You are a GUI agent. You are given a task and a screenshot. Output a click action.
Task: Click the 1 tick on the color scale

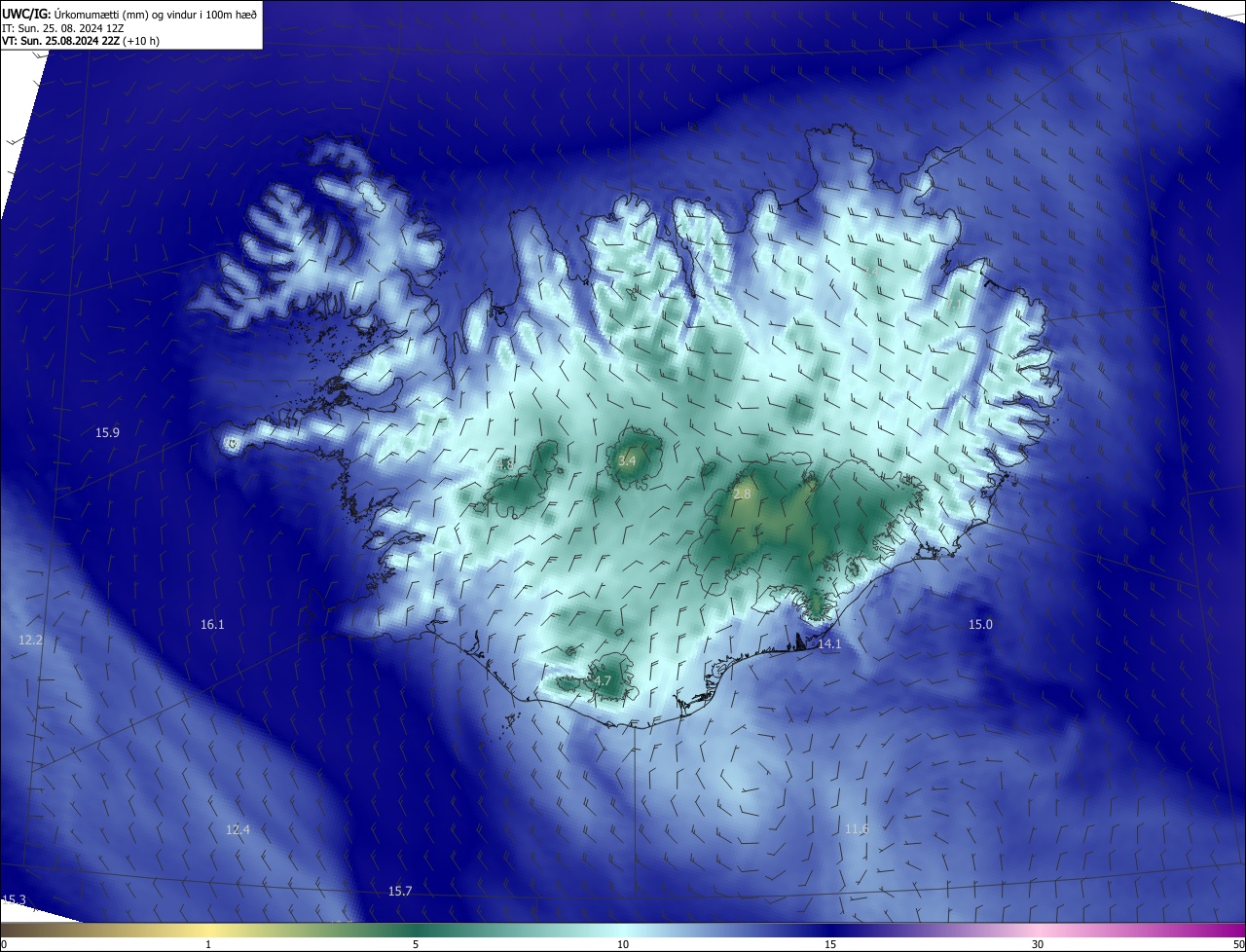click(x=208, y=944)
